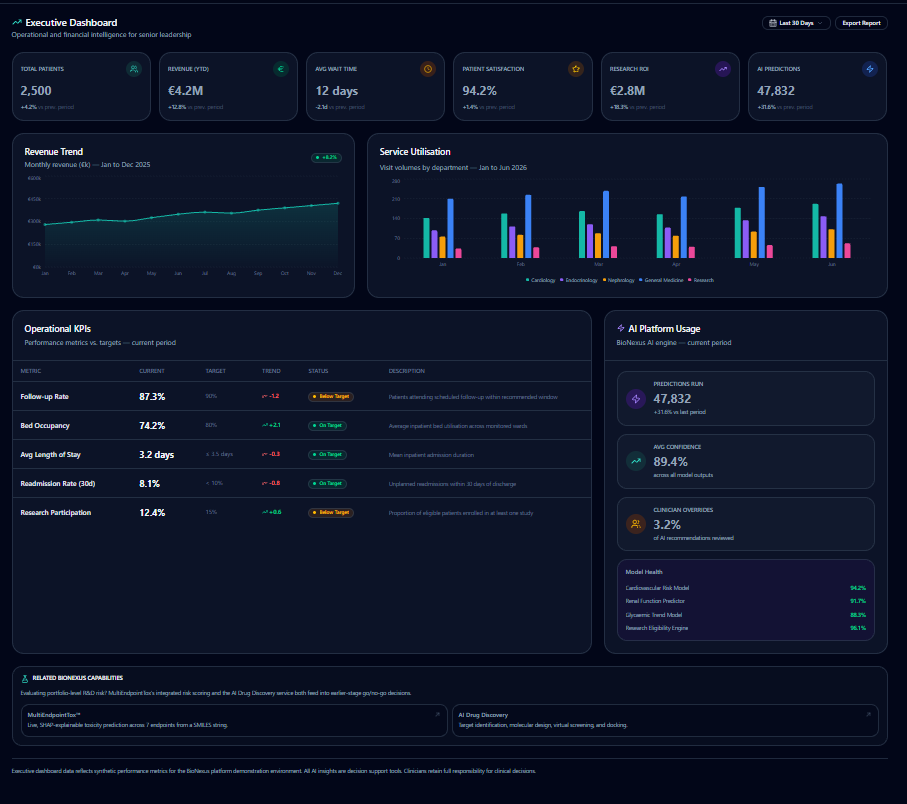Click the Research Participation metric name

pos(56,512)
